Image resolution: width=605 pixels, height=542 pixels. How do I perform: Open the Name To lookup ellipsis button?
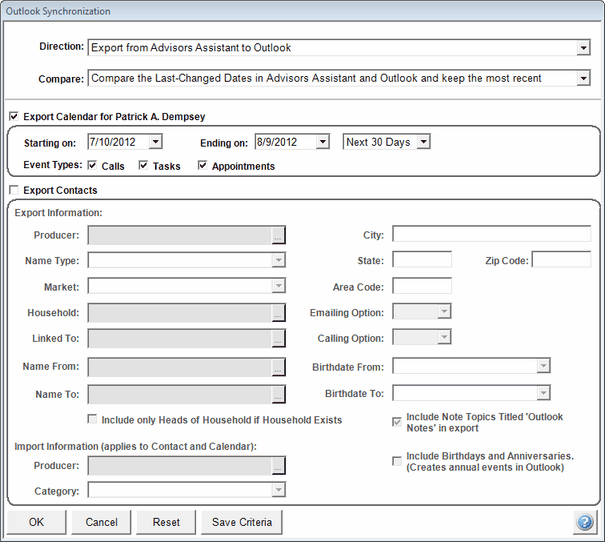pos(278,394)
